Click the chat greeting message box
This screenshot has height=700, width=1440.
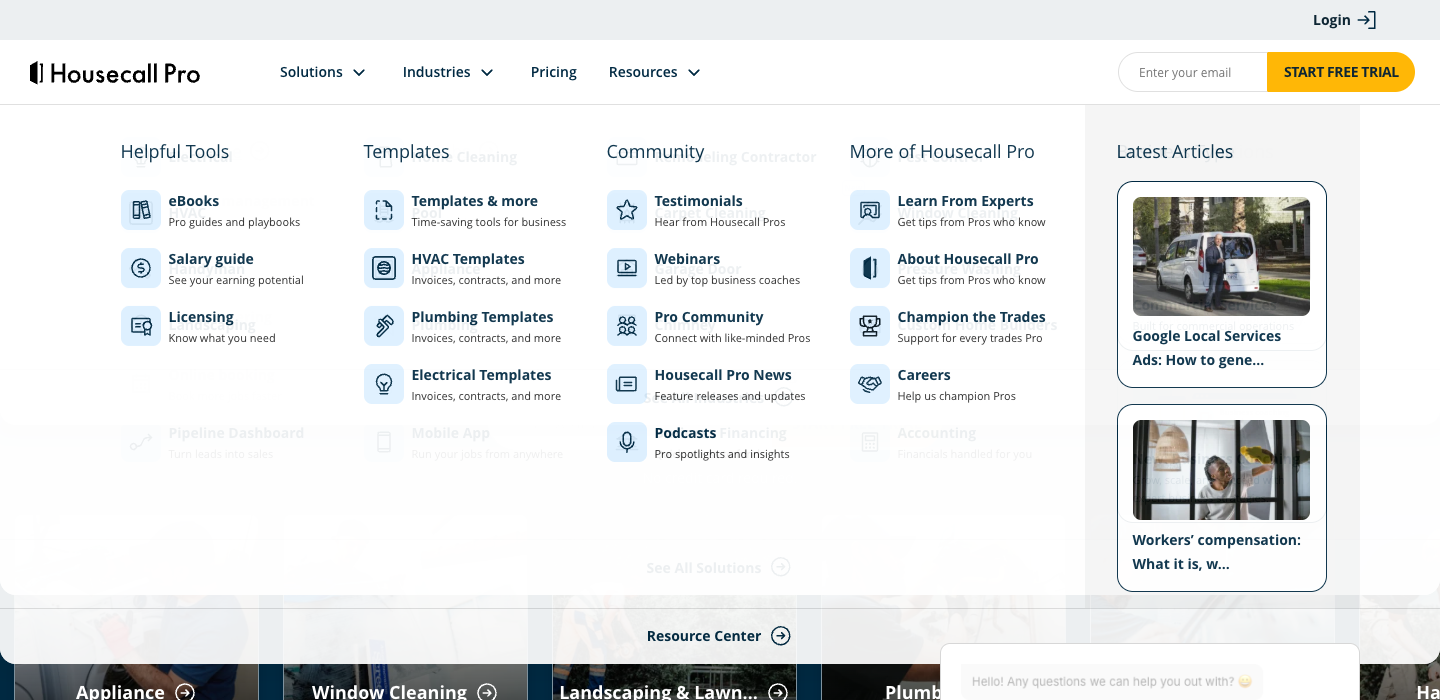[x=1112, y=682]
